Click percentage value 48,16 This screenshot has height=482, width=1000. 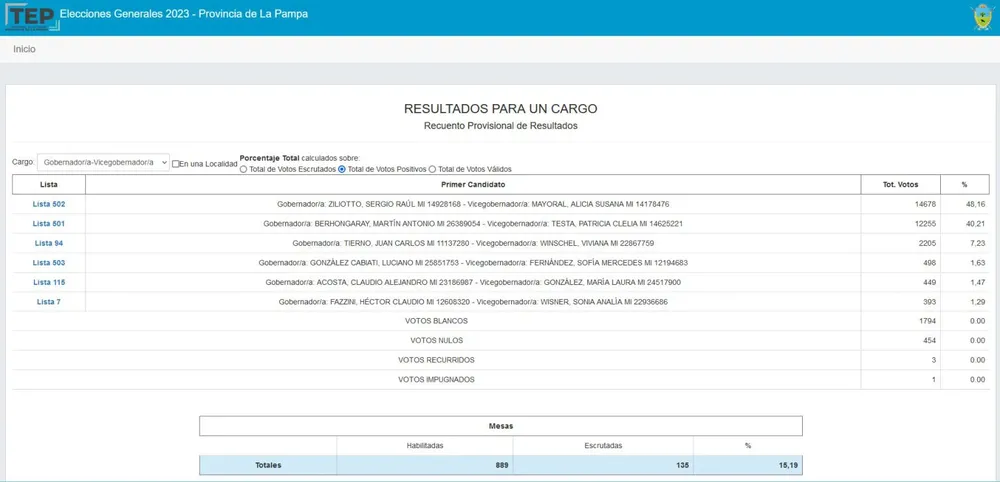pyautogui.click(x=976, y=204)
